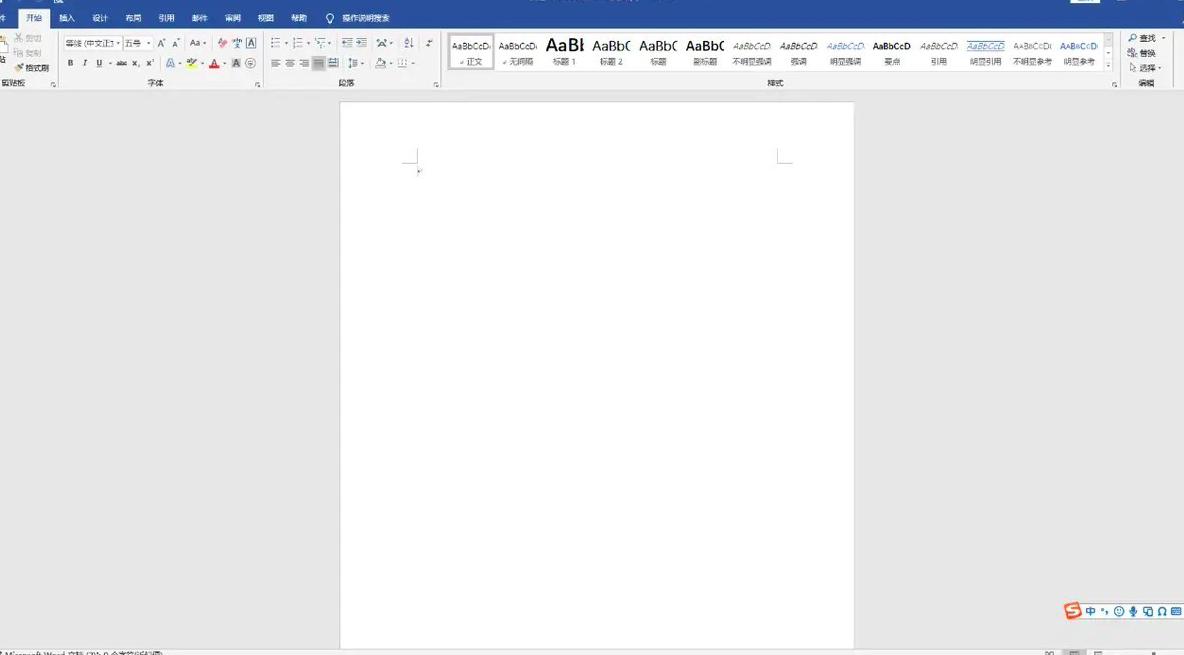Align text left icon

(276, 63)
